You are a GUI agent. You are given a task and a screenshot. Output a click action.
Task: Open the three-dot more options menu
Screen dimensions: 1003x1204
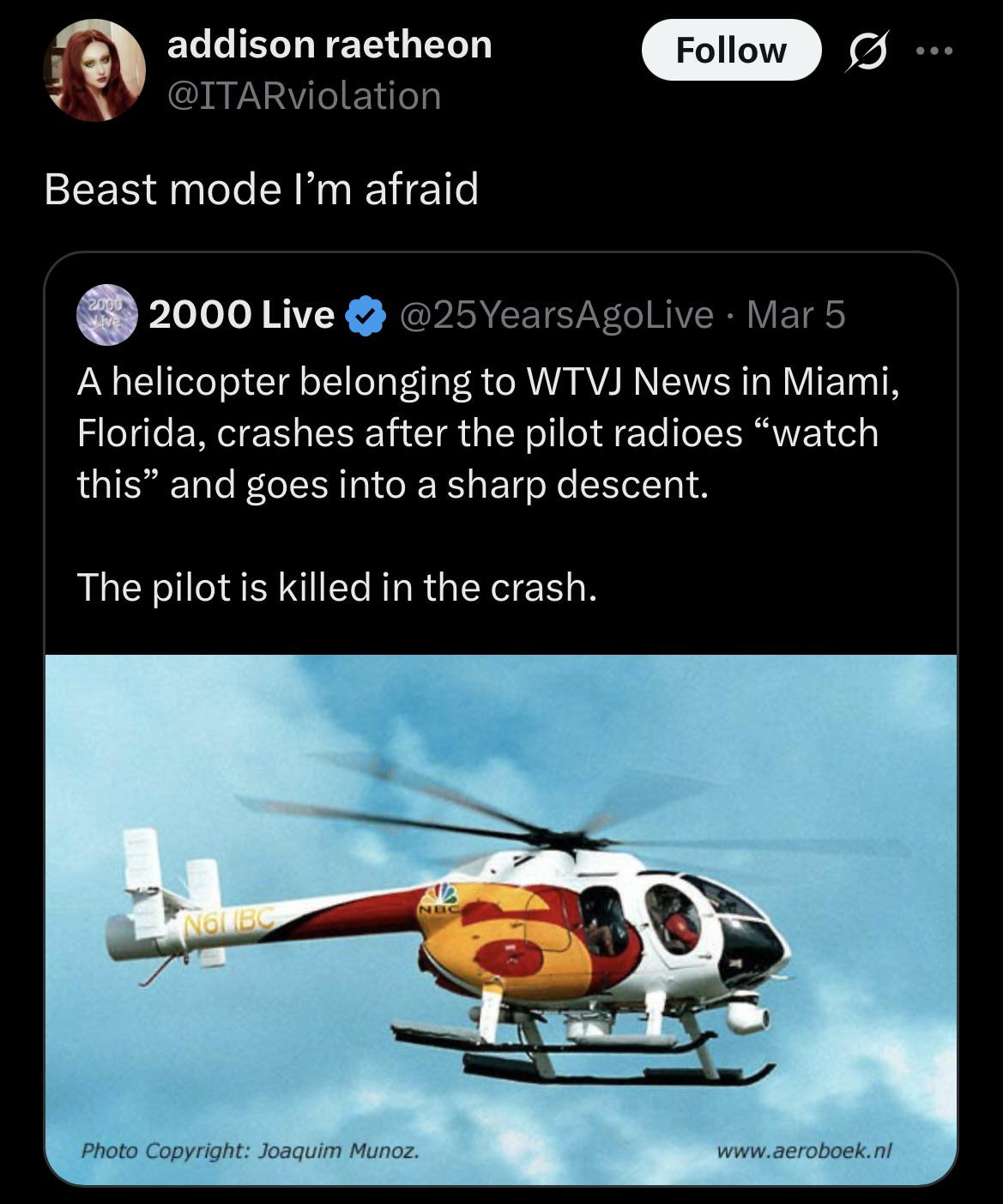[934, 51]
